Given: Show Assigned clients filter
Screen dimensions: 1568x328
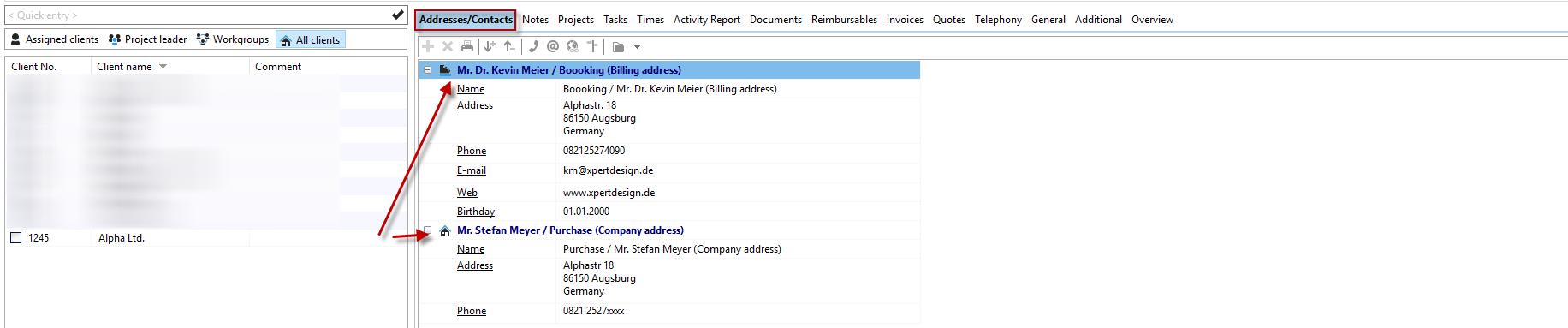Looking at the screenshot, I should [x=55, y=39].
